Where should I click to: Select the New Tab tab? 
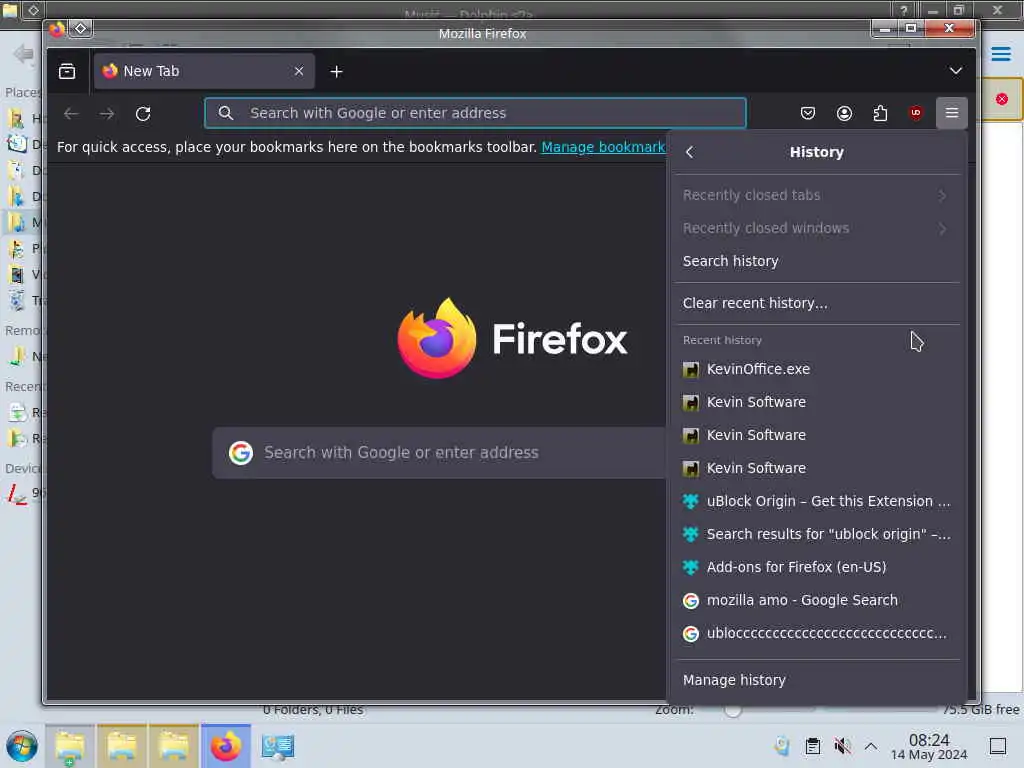204,71
